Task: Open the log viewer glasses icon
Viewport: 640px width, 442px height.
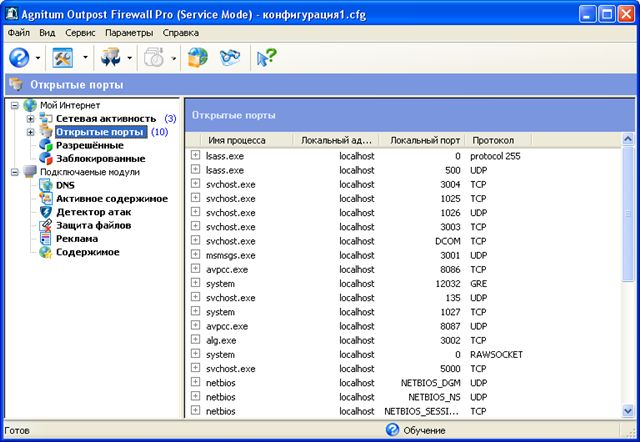Action: click(x=230, y=58)
